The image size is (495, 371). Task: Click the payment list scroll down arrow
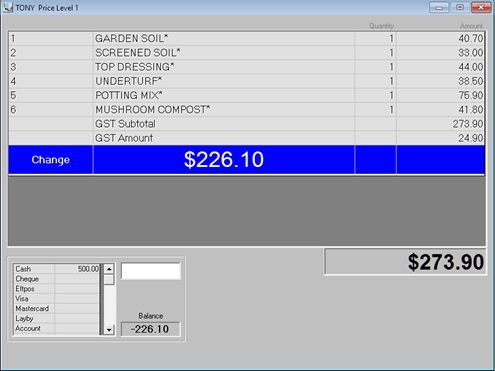(109, 330)
